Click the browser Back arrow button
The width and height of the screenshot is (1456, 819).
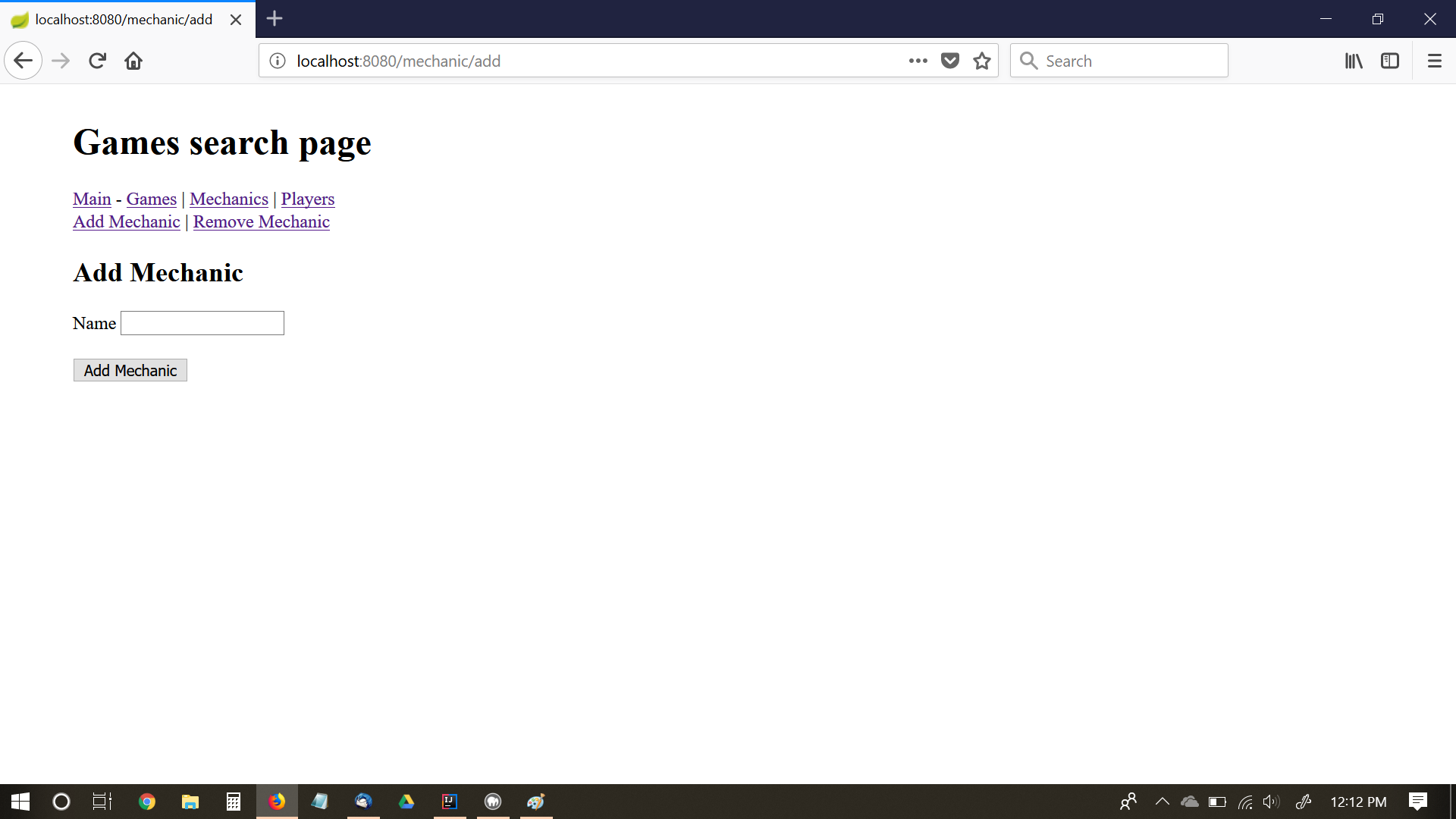tap(23, 61)
